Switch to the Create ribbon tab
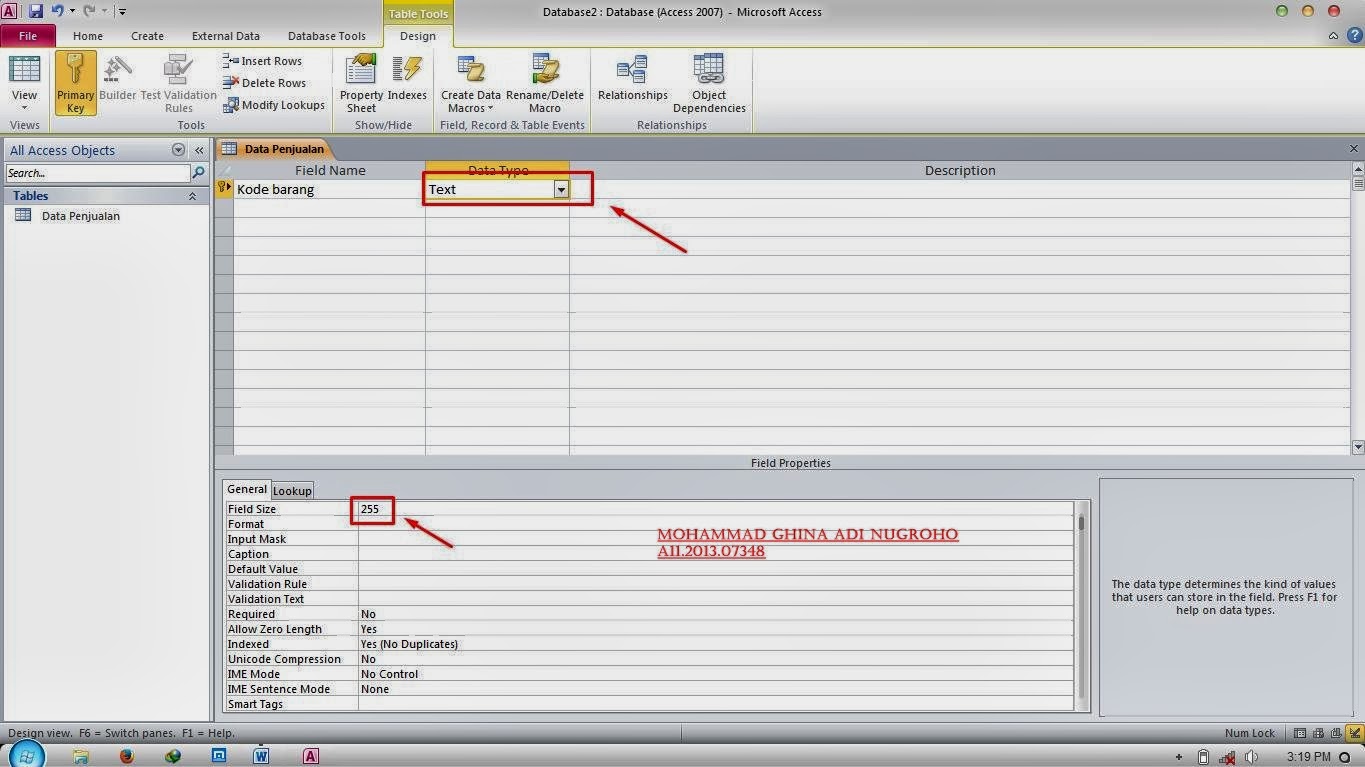 147,36
